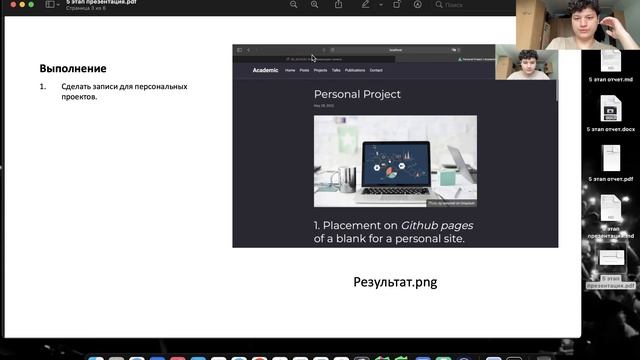Click 'Posts' in the embedded site navbar
Image resolution: width=640 pixels, height=360 pixels.
pos(304,70)
